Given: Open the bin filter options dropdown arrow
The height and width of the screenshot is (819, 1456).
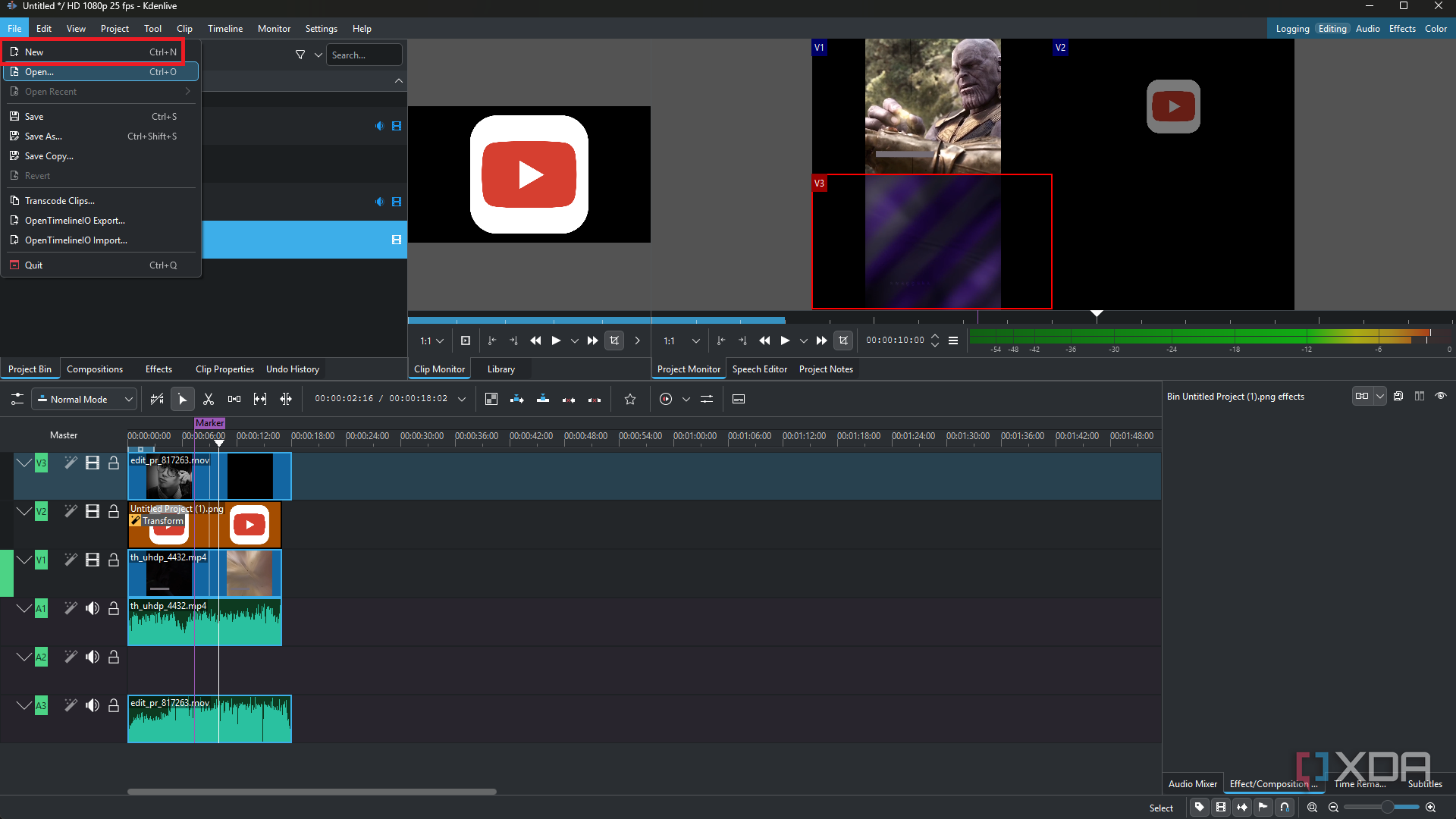Looking at the screenshot, I should pos(318,55).
